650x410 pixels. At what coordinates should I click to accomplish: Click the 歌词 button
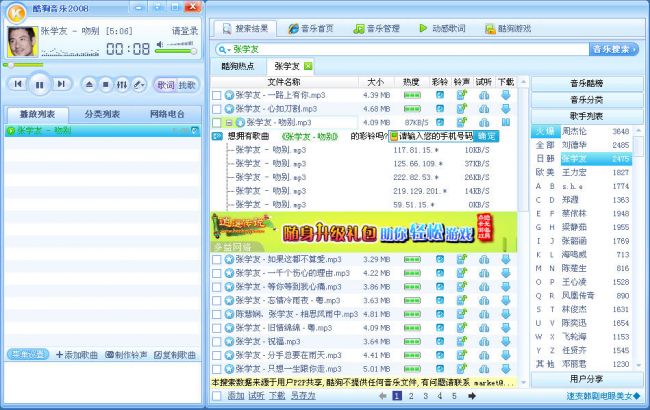click(x=165, y=85)
